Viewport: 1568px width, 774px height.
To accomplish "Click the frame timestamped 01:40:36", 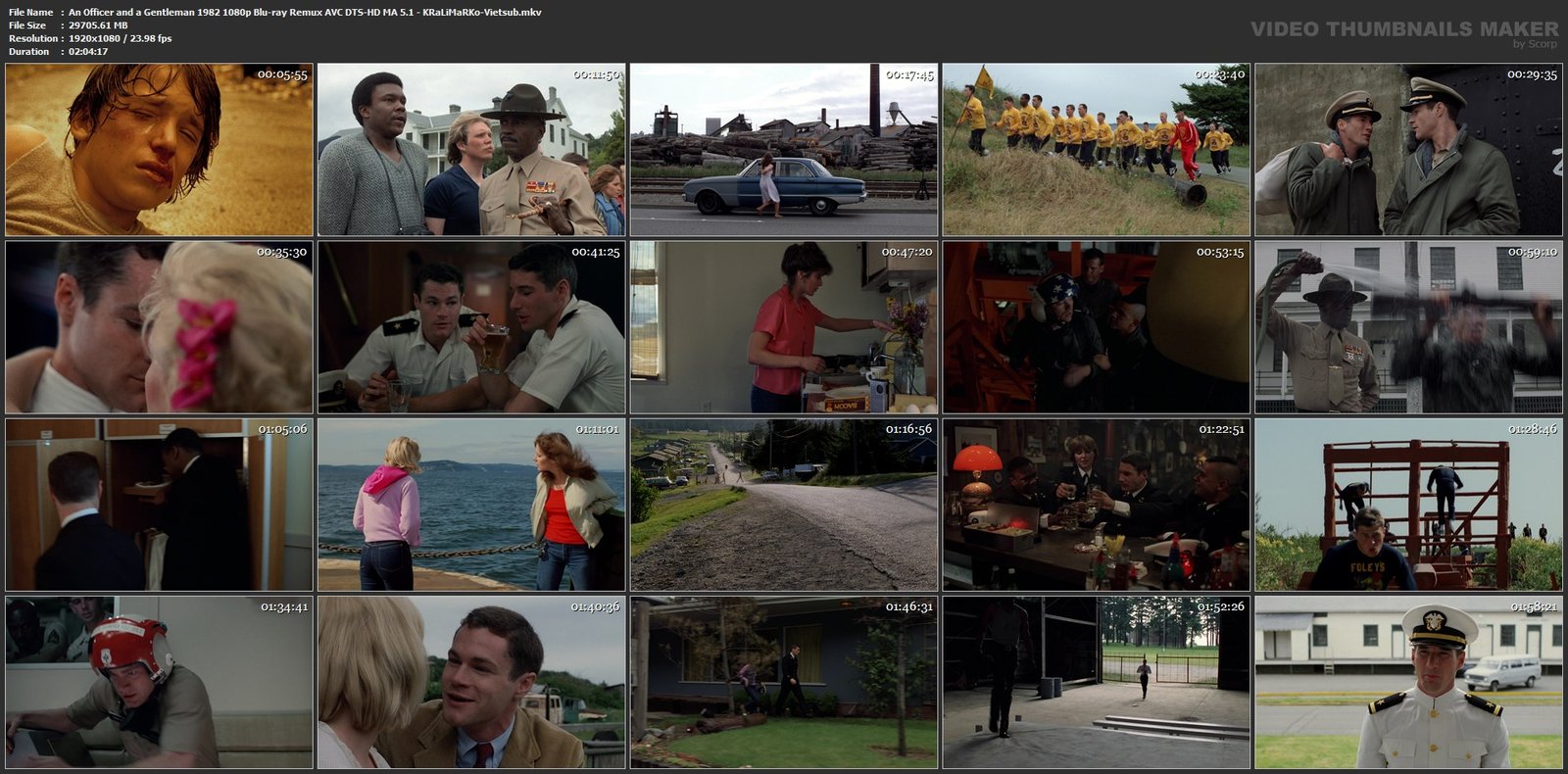I will tap(471, 682).
